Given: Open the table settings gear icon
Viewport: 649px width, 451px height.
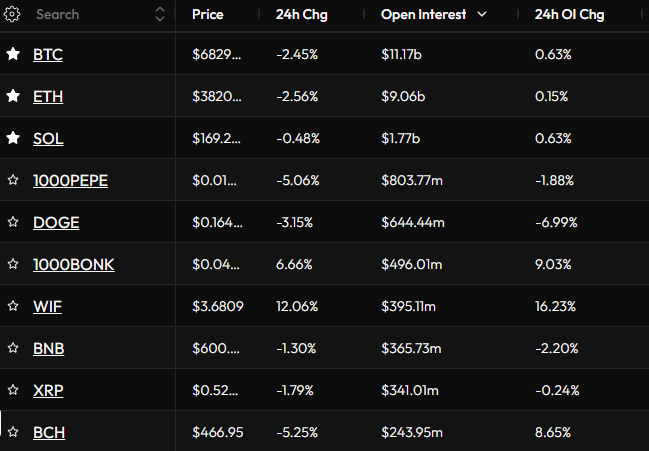Looking at the screenshot, I should coord(14,15).
